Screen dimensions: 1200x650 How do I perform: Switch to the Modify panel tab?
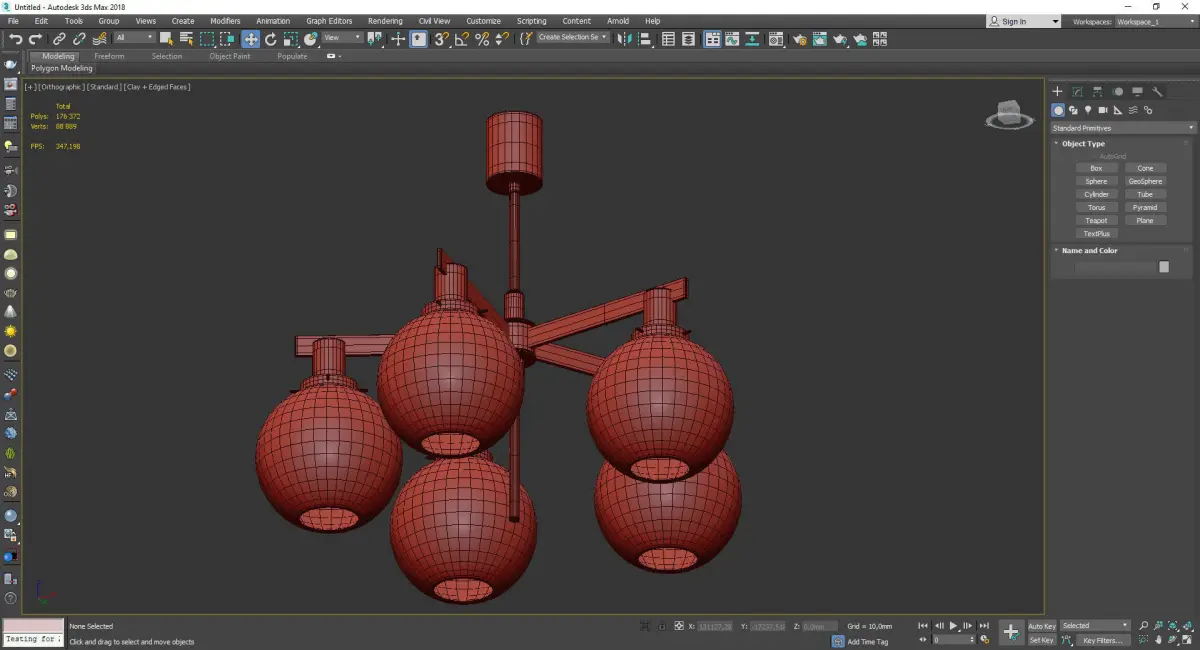1077,91
